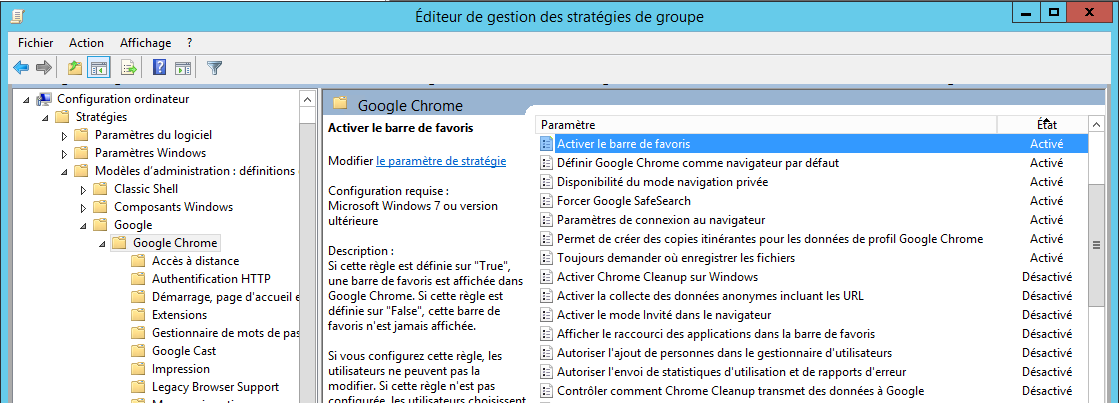Image resolution: width=1119 pixels, height=403 pixels.
Task: Select Démarrage, page d'accueil folder
Action: pos(226,297)
